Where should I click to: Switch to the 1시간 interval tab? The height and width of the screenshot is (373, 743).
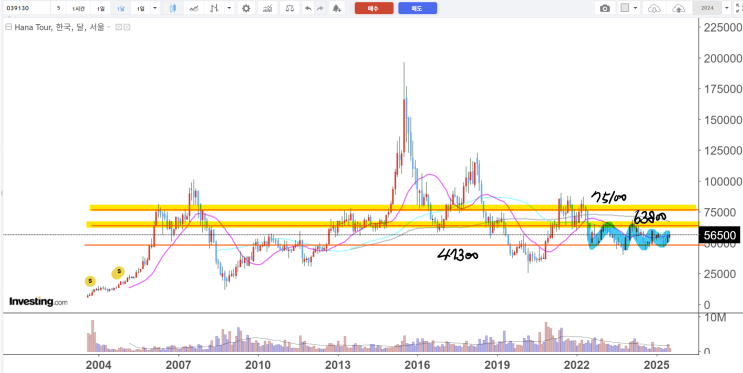point(79,9)
